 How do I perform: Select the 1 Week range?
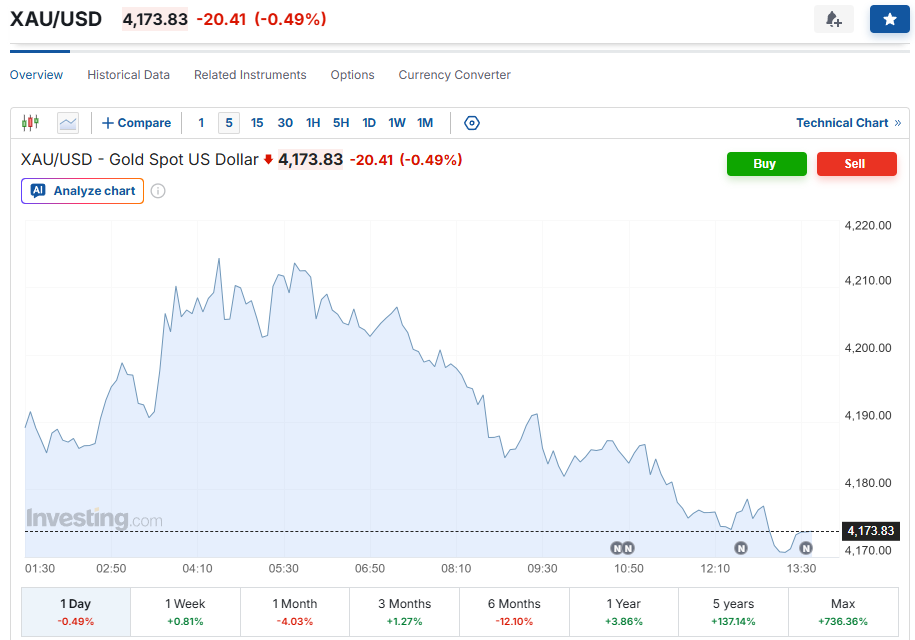tap(185, 611)
